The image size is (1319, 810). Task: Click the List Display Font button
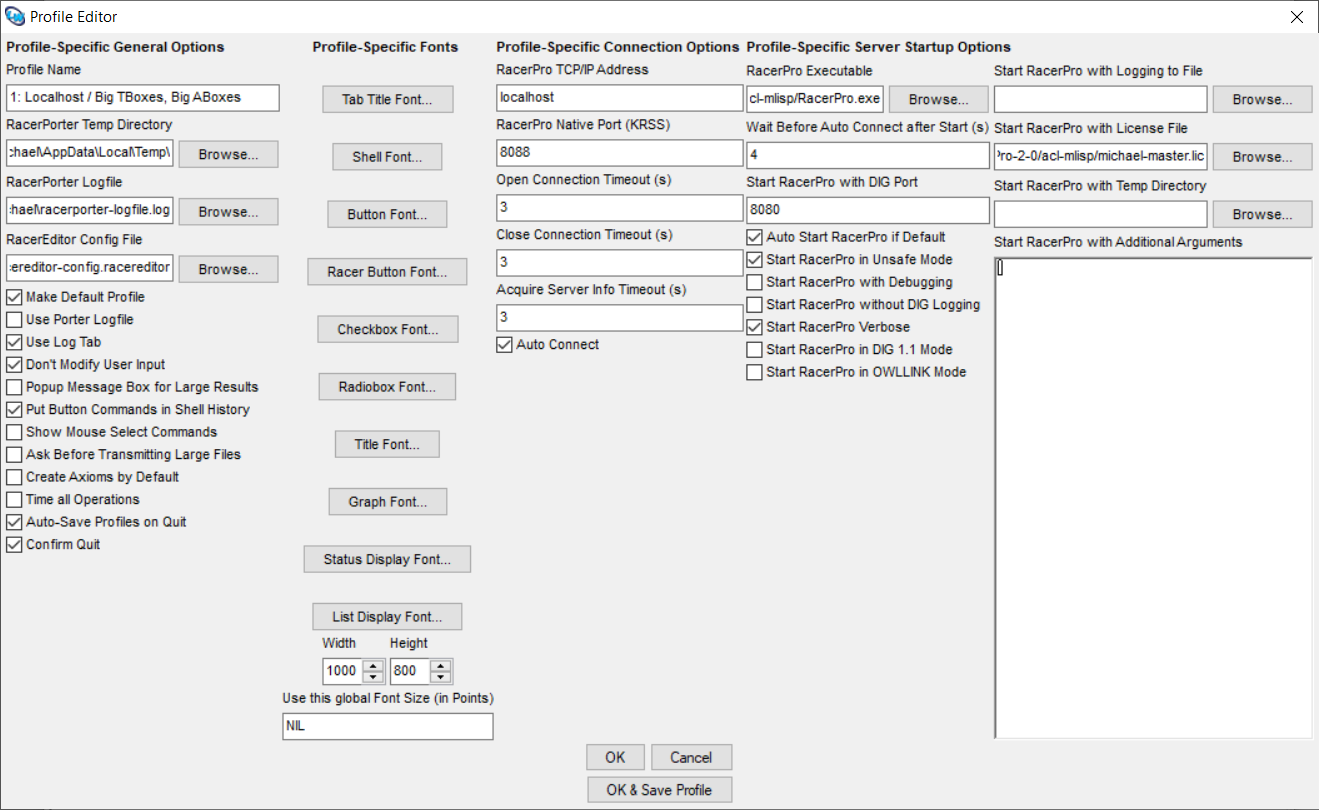(387, 616)
